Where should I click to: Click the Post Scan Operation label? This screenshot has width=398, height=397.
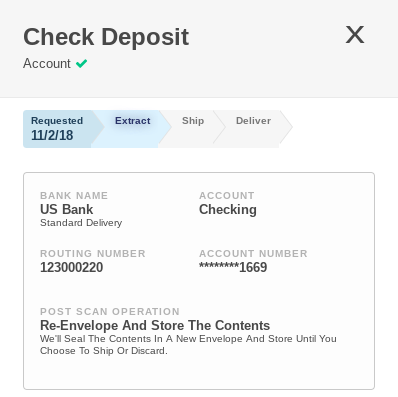(x=110, y=312)
